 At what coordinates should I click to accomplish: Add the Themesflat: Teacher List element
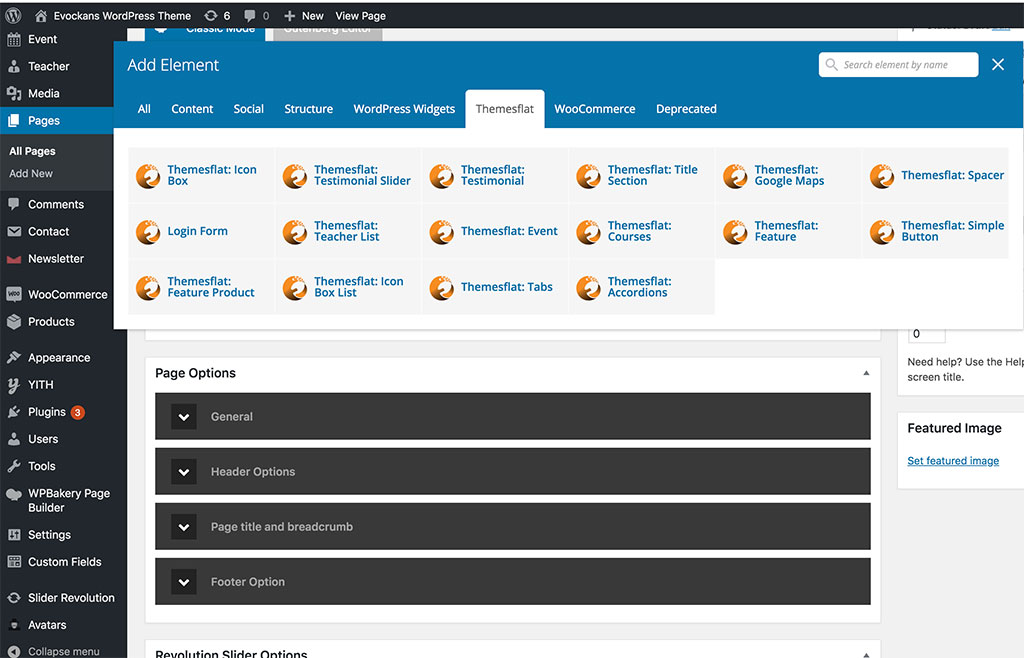pyautogui.click(x=348, y=231)
